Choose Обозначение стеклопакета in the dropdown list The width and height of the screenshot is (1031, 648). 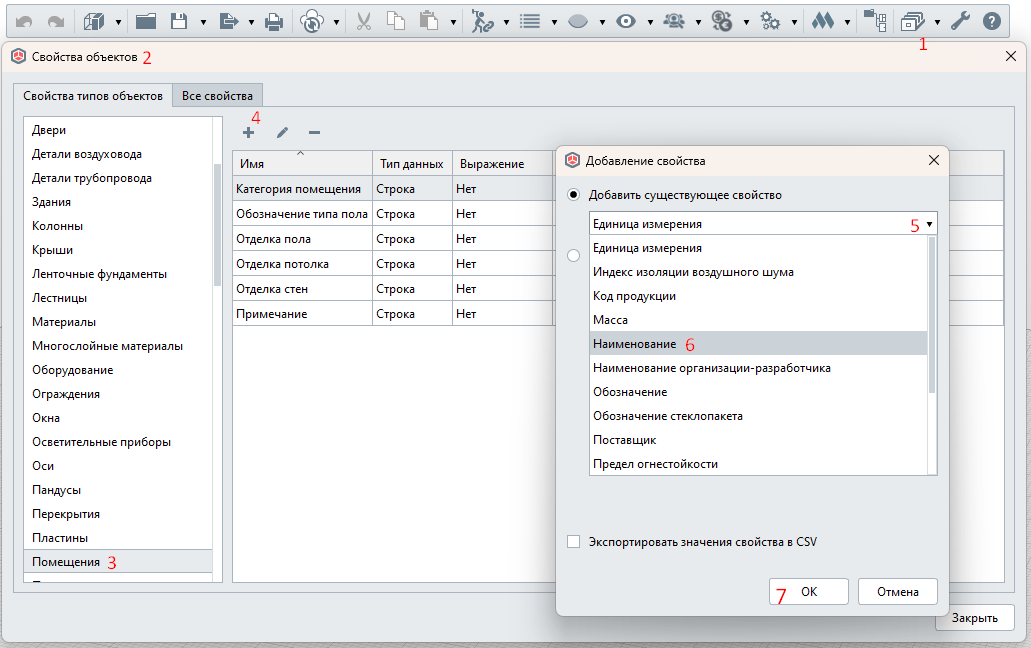pyautogui.click(x=758, y=416)
